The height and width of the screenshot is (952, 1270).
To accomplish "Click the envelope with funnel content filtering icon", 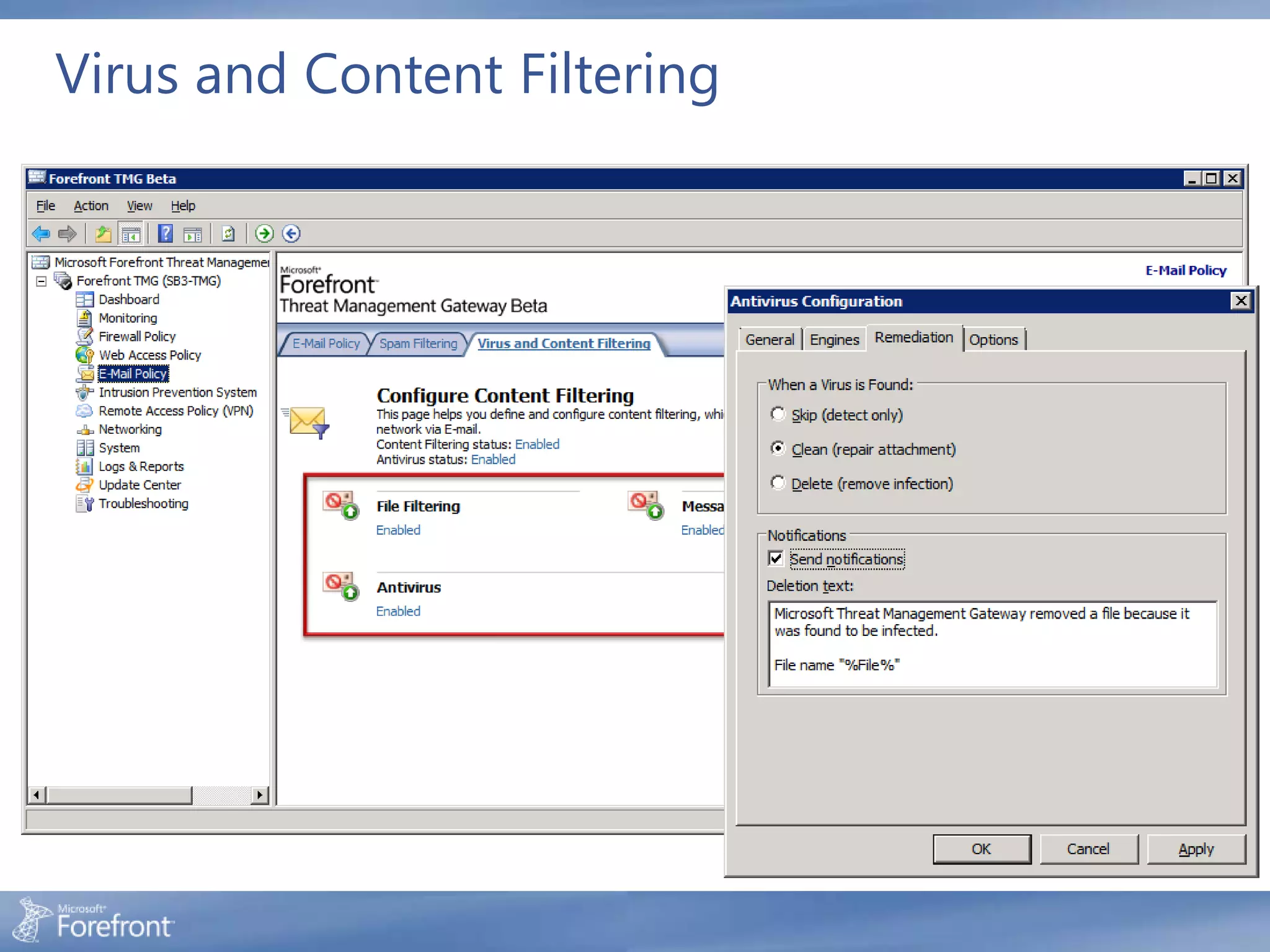I will [307, 423].
